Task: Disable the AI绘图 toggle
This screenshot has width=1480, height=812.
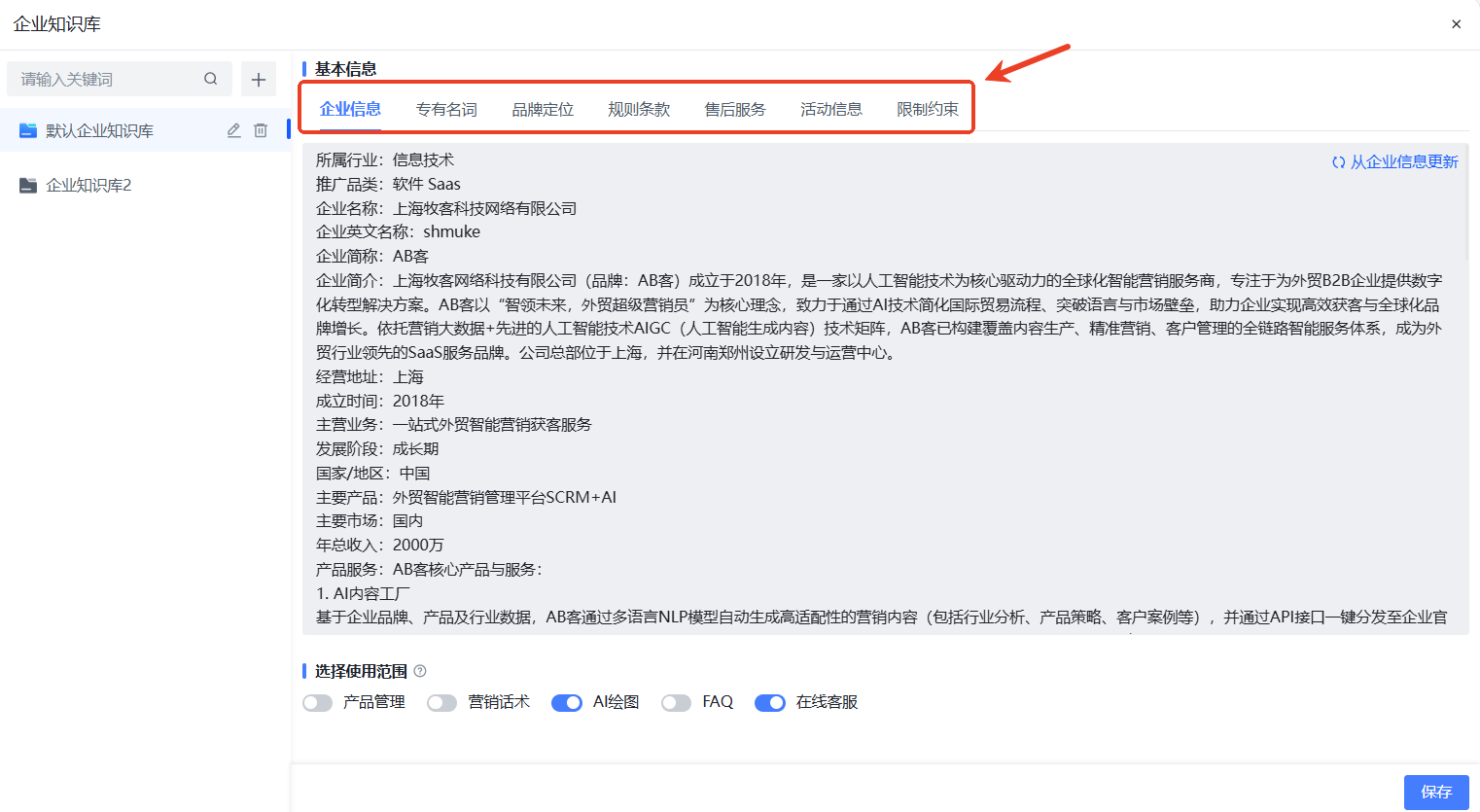Action: tap(567, 702)
